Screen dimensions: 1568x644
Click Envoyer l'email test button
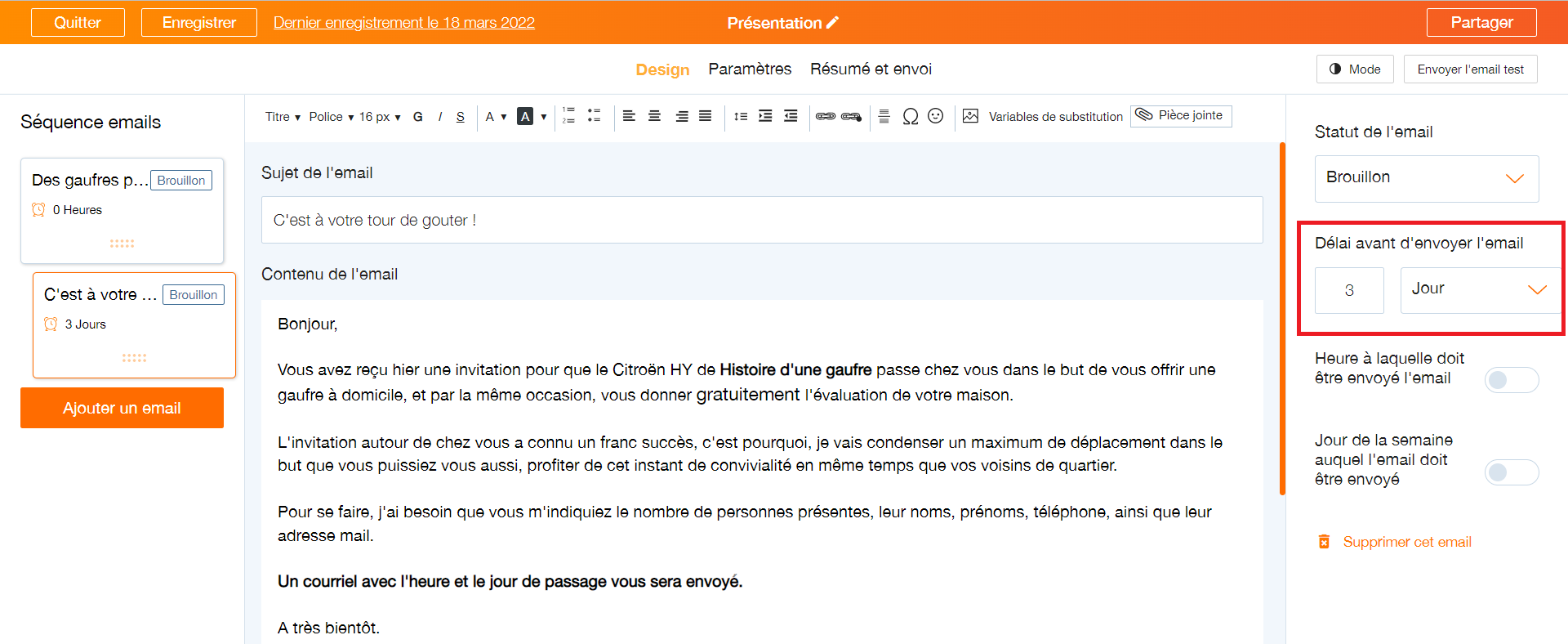point(1470,69)
